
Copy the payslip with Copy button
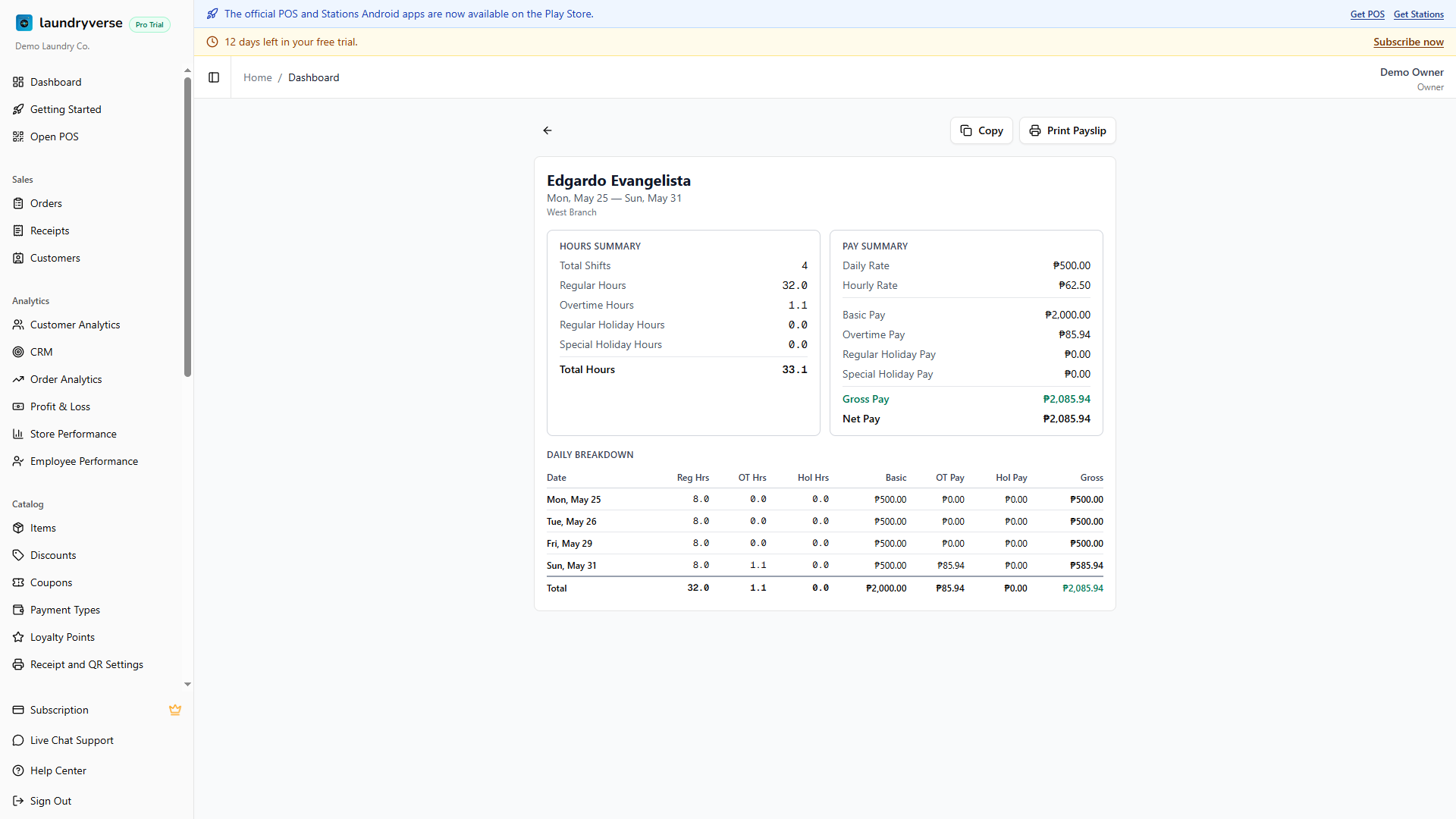981,130
